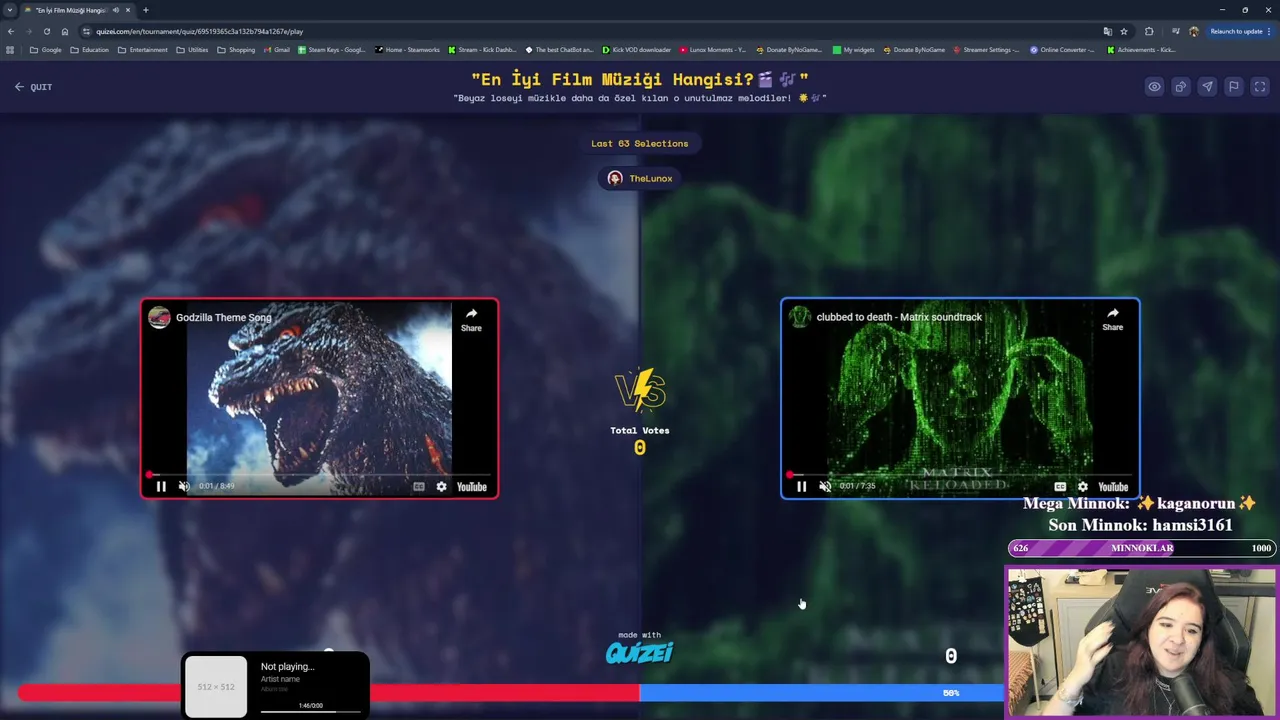Toggle fullscreen mode in quiz header
The width and height of the screenshot is (1280, 720).
pyautogui.click(x=1260, y=87)
